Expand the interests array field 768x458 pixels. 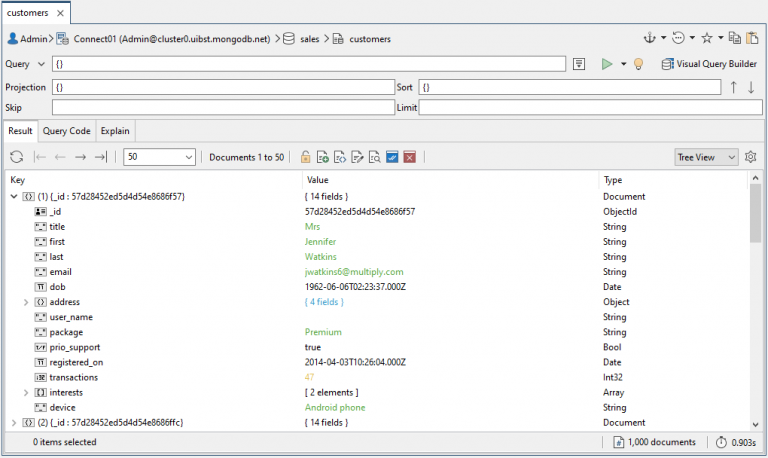[27, 393]
